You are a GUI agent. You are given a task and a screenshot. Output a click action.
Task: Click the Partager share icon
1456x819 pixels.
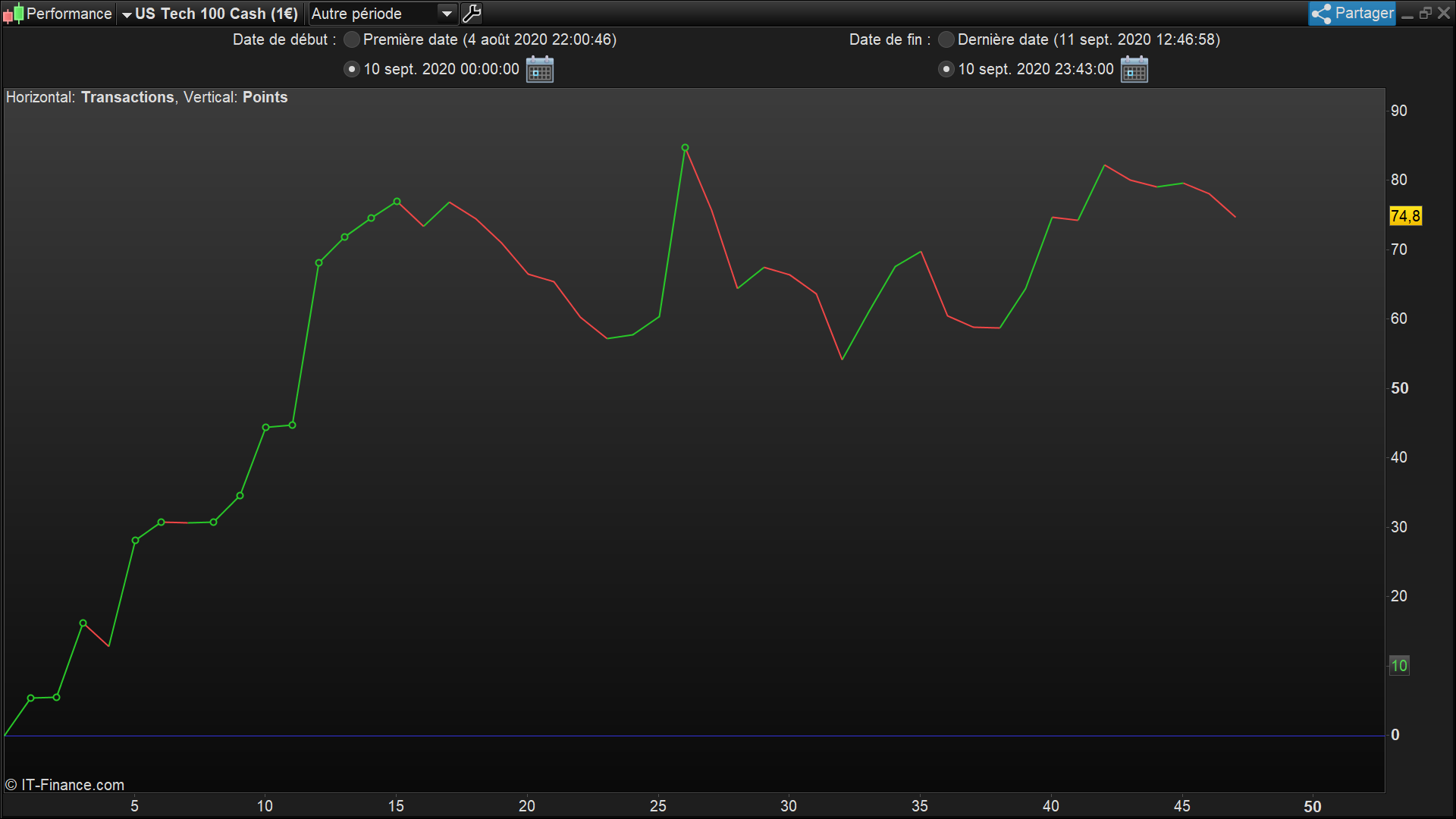pyautogui.click(x=1321, y=14)
